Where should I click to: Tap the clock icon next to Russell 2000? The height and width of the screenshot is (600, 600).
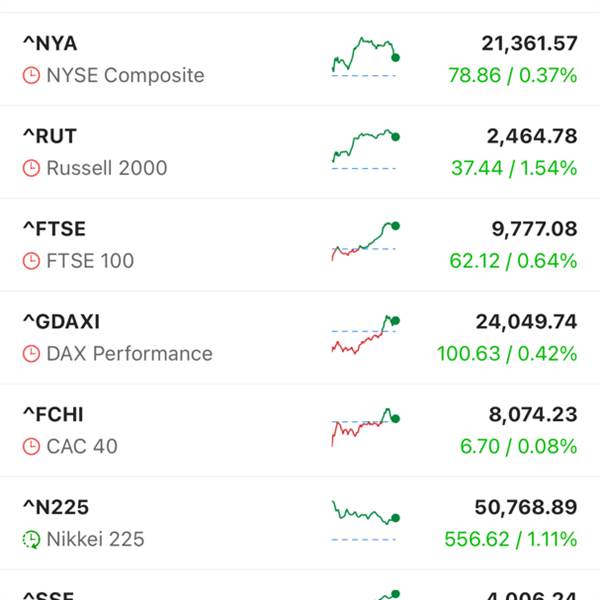tap(32, 169)
